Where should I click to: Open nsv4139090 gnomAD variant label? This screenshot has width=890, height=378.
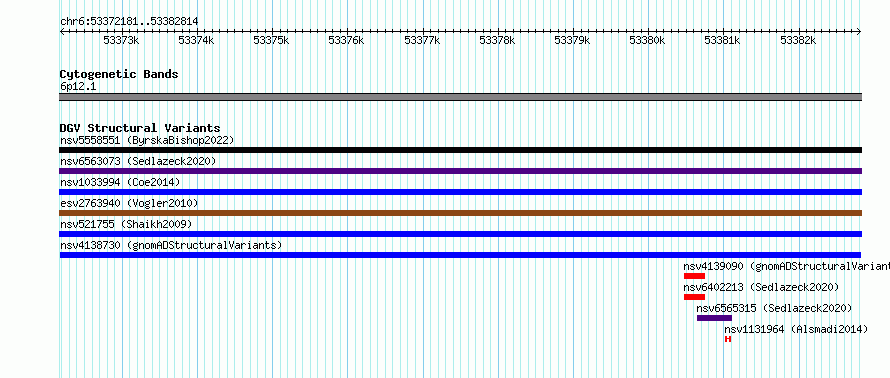[786, 266]
